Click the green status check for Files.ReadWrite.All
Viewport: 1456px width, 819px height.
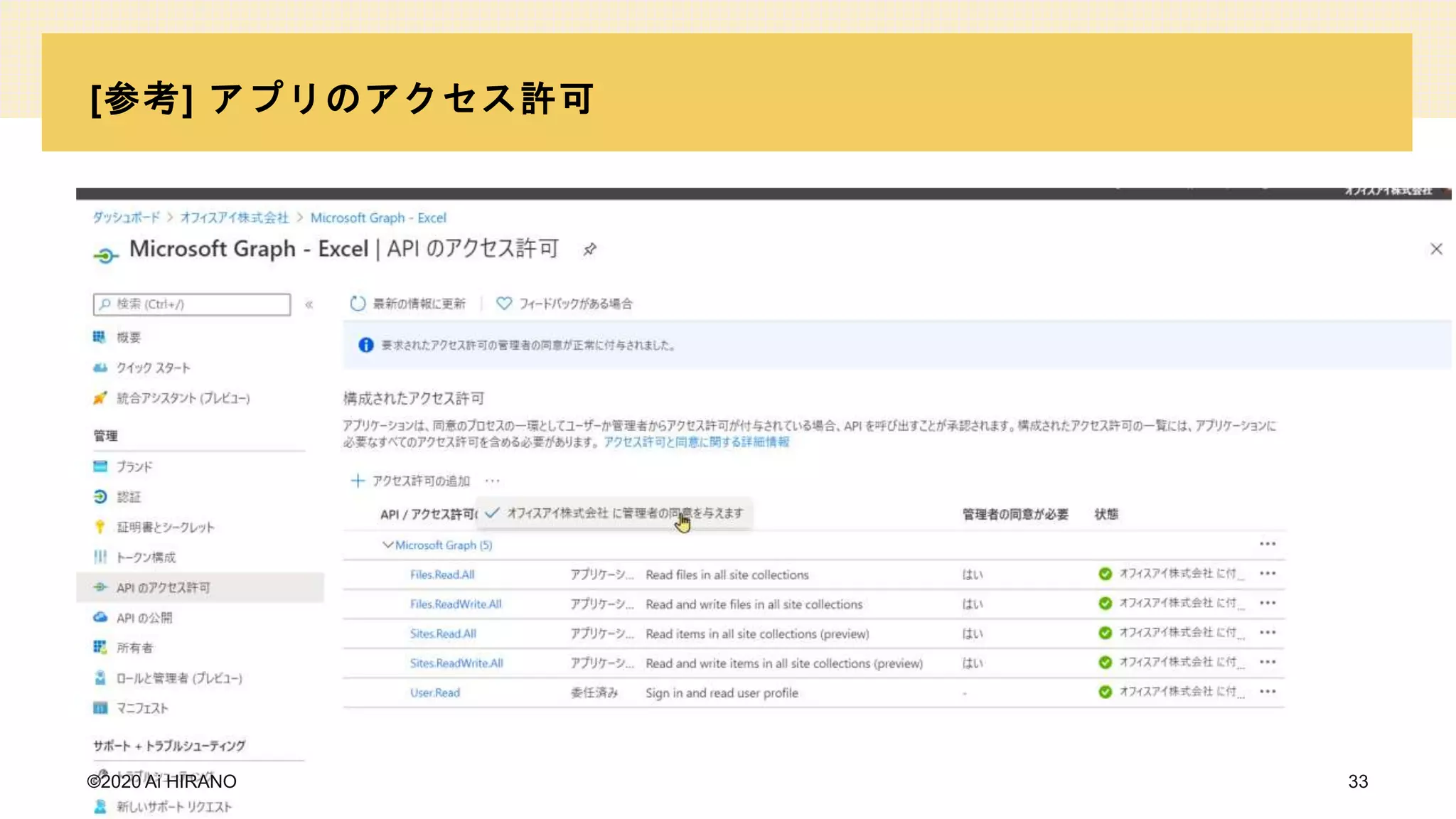pyautogui.click(x=1105, y=604)
